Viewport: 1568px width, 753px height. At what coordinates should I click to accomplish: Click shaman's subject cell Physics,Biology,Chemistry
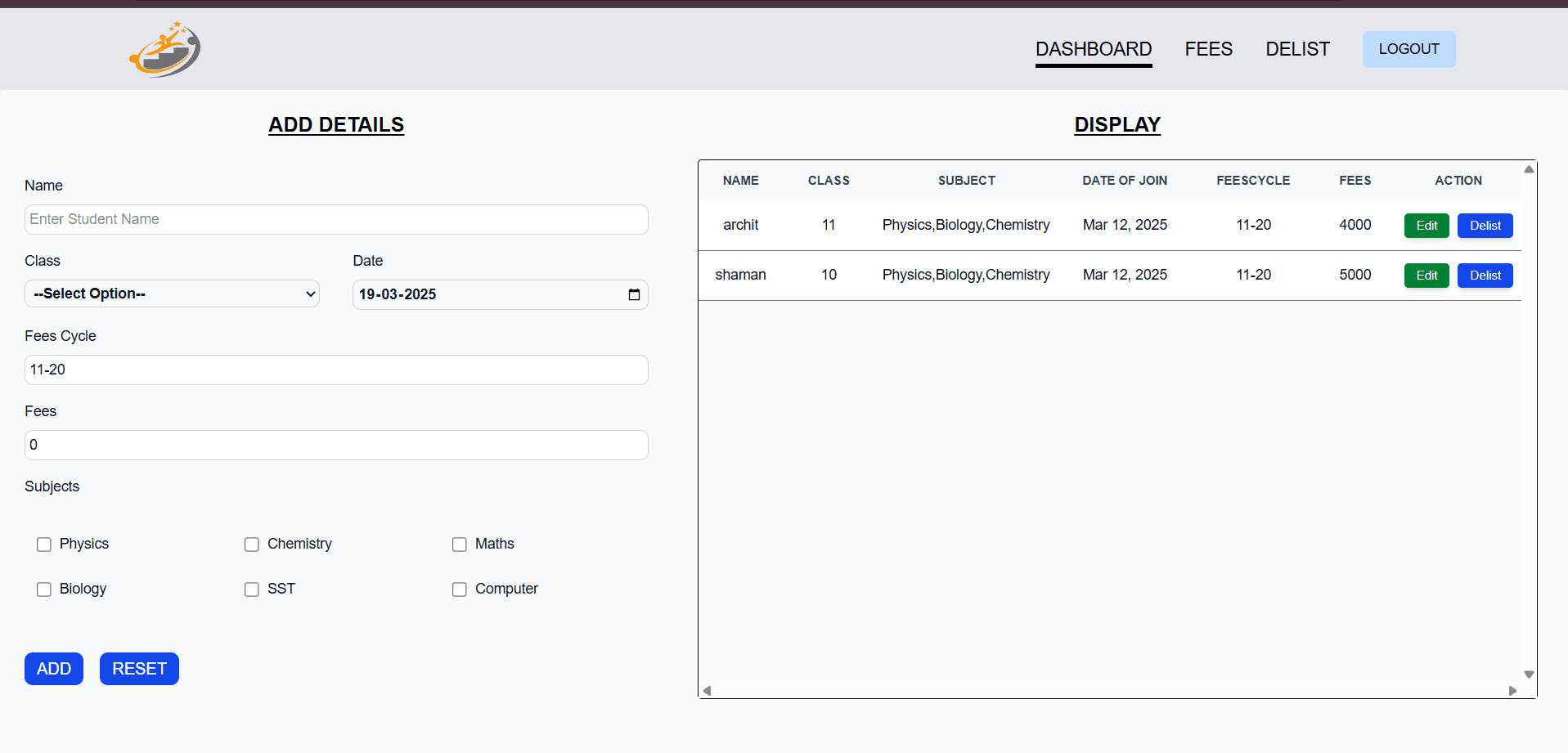click(x=966, y=275)
